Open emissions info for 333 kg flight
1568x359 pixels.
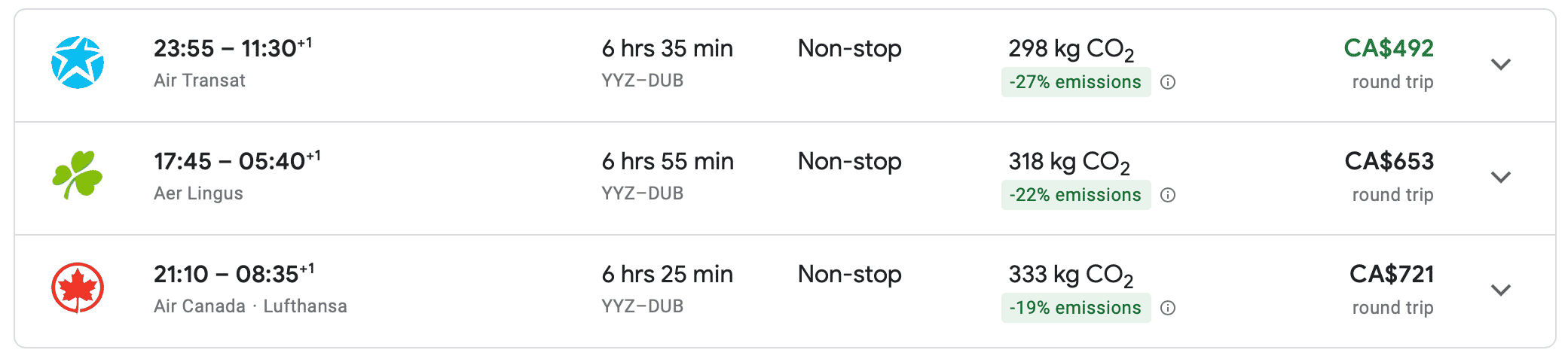point(1168,308)
